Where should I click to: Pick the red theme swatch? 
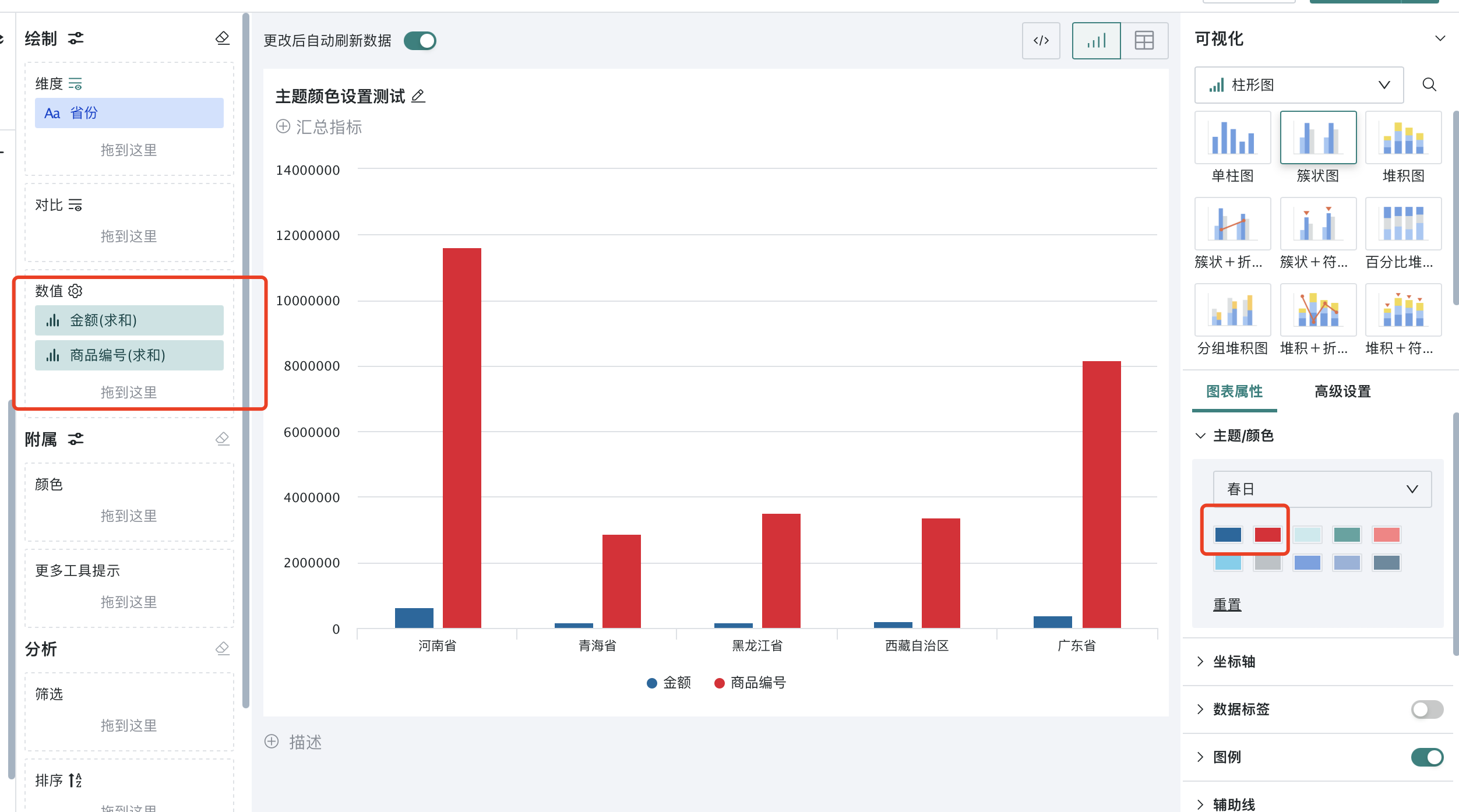pyautogui.click(x=1268, y=535)
